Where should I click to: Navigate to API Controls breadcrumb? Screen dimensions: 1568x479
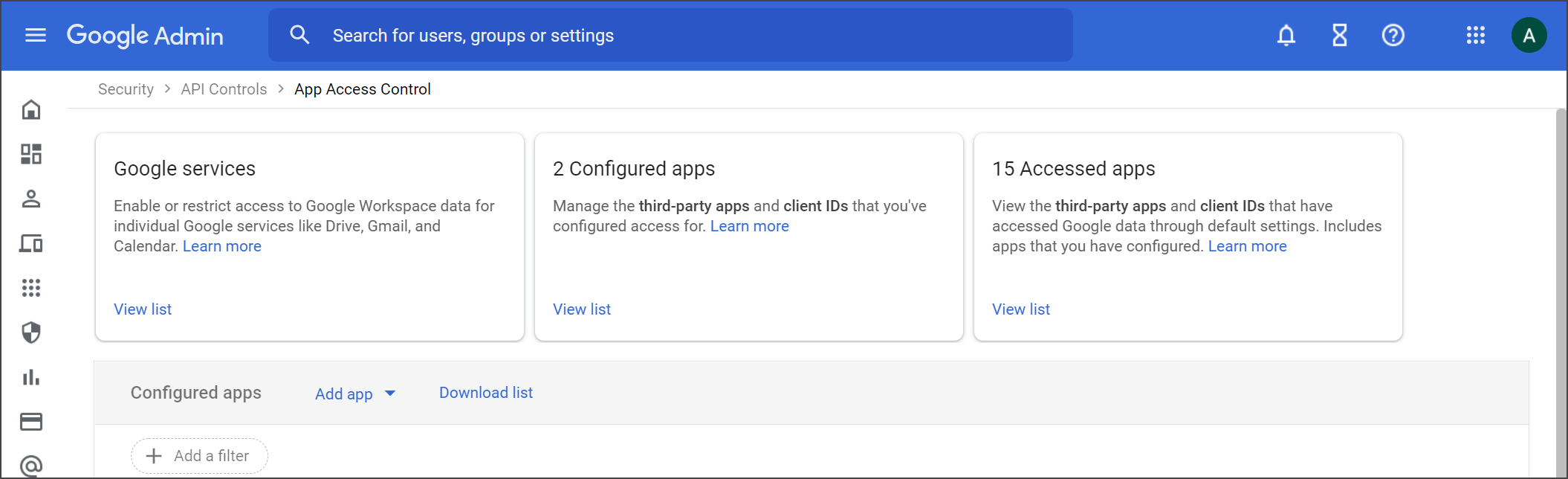pyautogui.click(x=224, y=89)
